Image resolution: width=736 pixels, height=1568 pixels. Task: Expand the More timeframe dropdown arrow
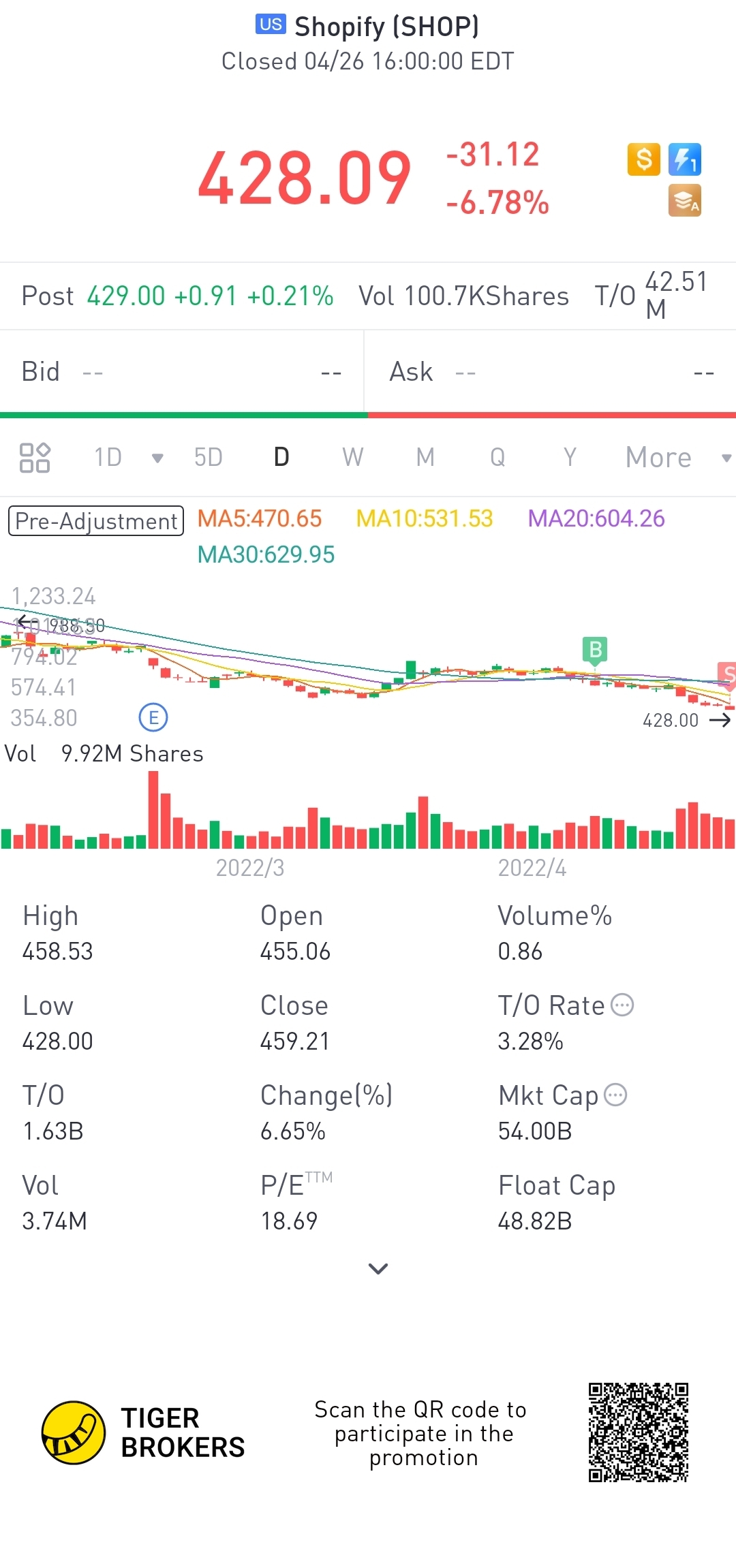point(726,458)
